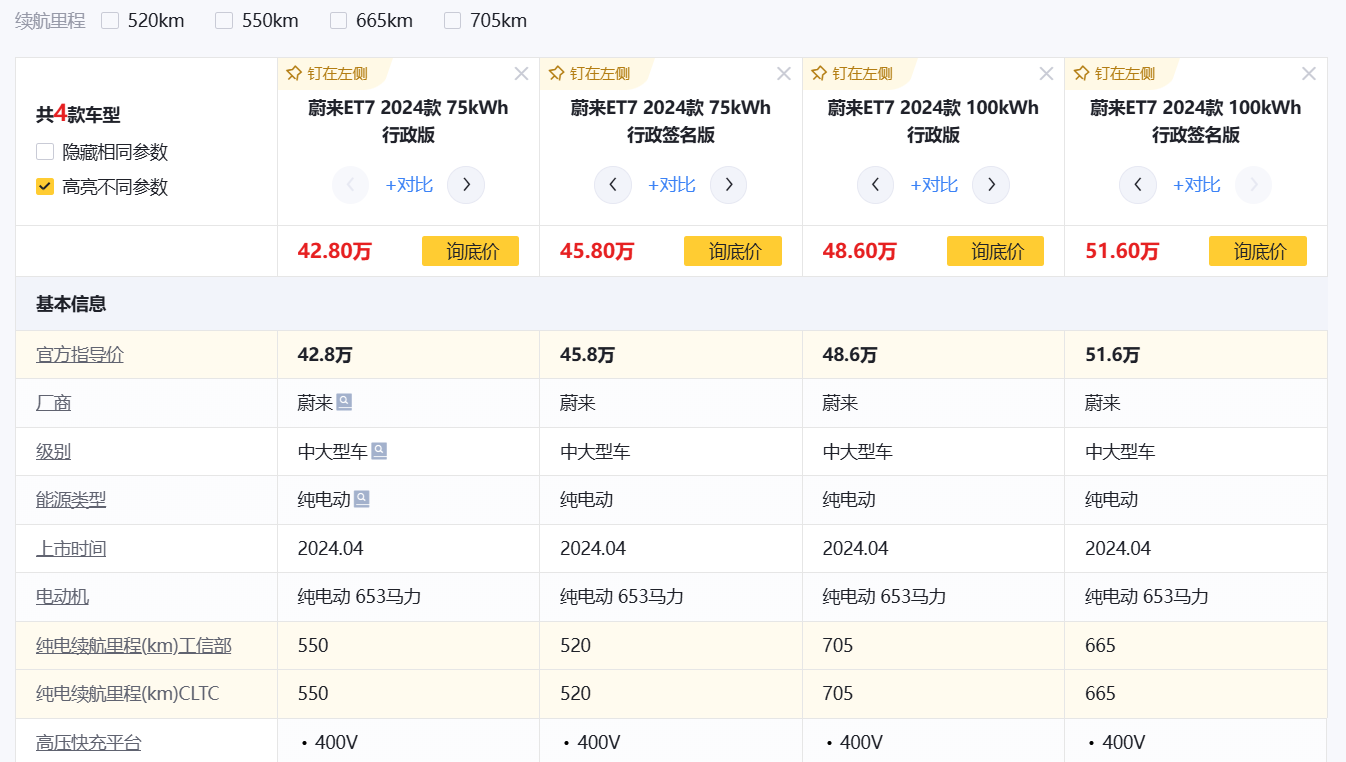Open 级别 parameter explanation link
This screenshot has height=762, width=1346.
[x=53, y=452]
